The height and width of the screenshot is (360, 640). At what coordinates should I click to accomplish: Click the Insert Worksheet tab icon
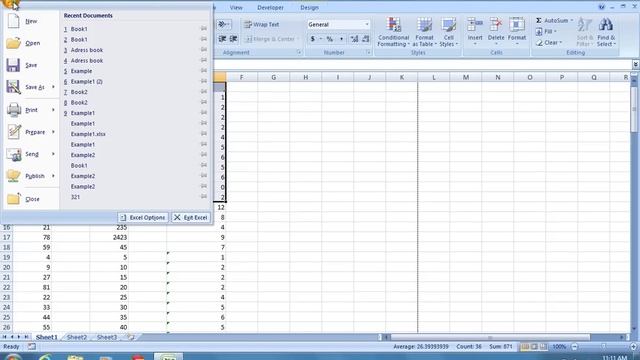[x=131, y=337]
